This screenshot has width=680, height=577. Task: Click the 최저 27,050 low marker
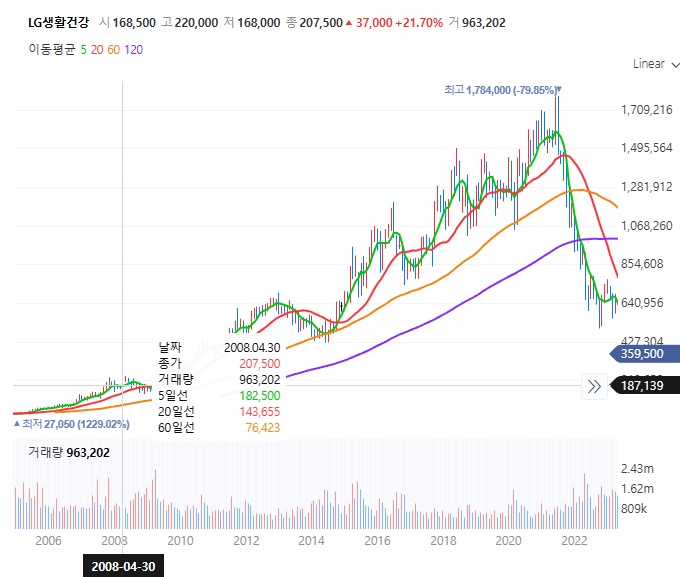click(x=72, y=424)
